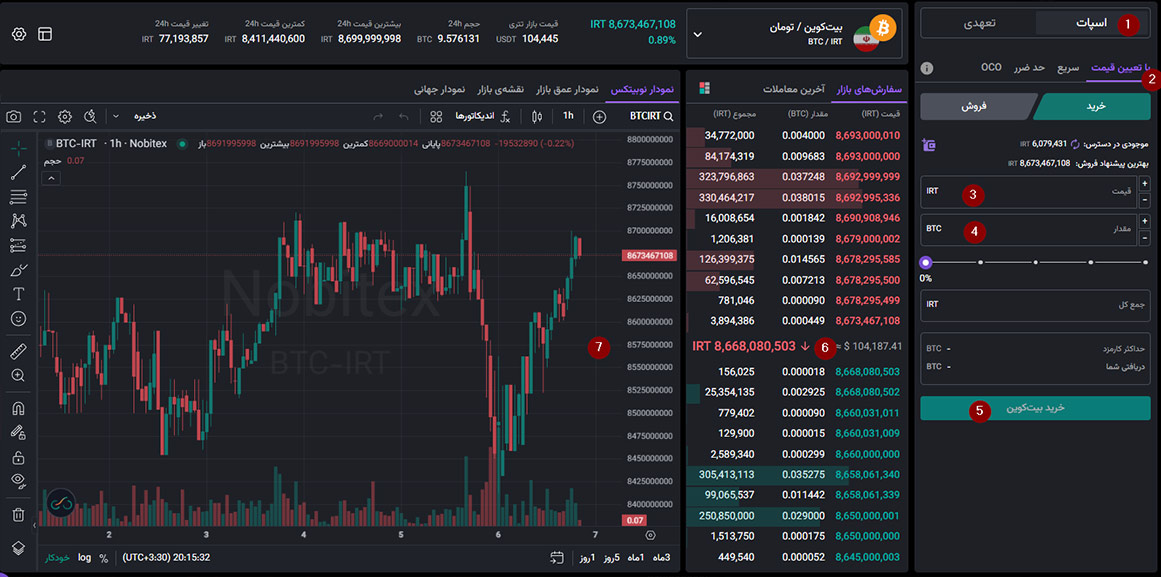Click the TradingView logo on the chart
The height and width of the screenshot is (577, 1161).
[61, 503]
